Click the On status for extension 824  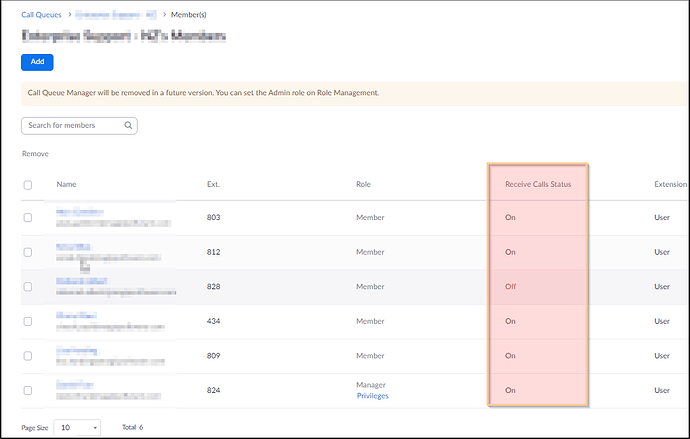[510, 390]
